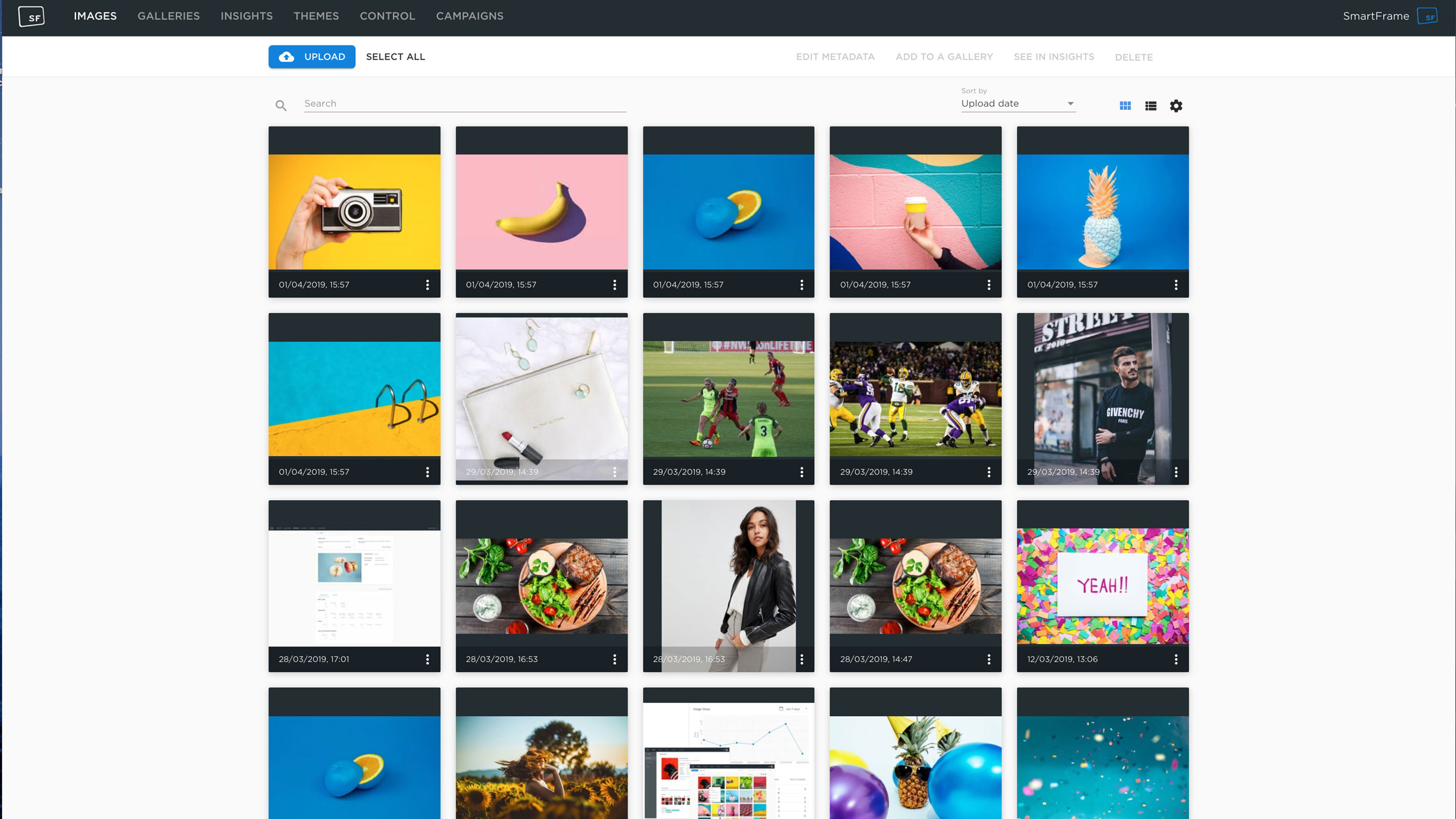Open three-dot menu on the YEAH!! confetti image
The width and height of the screenshot is (1456, 819).
coord(1175,659)
